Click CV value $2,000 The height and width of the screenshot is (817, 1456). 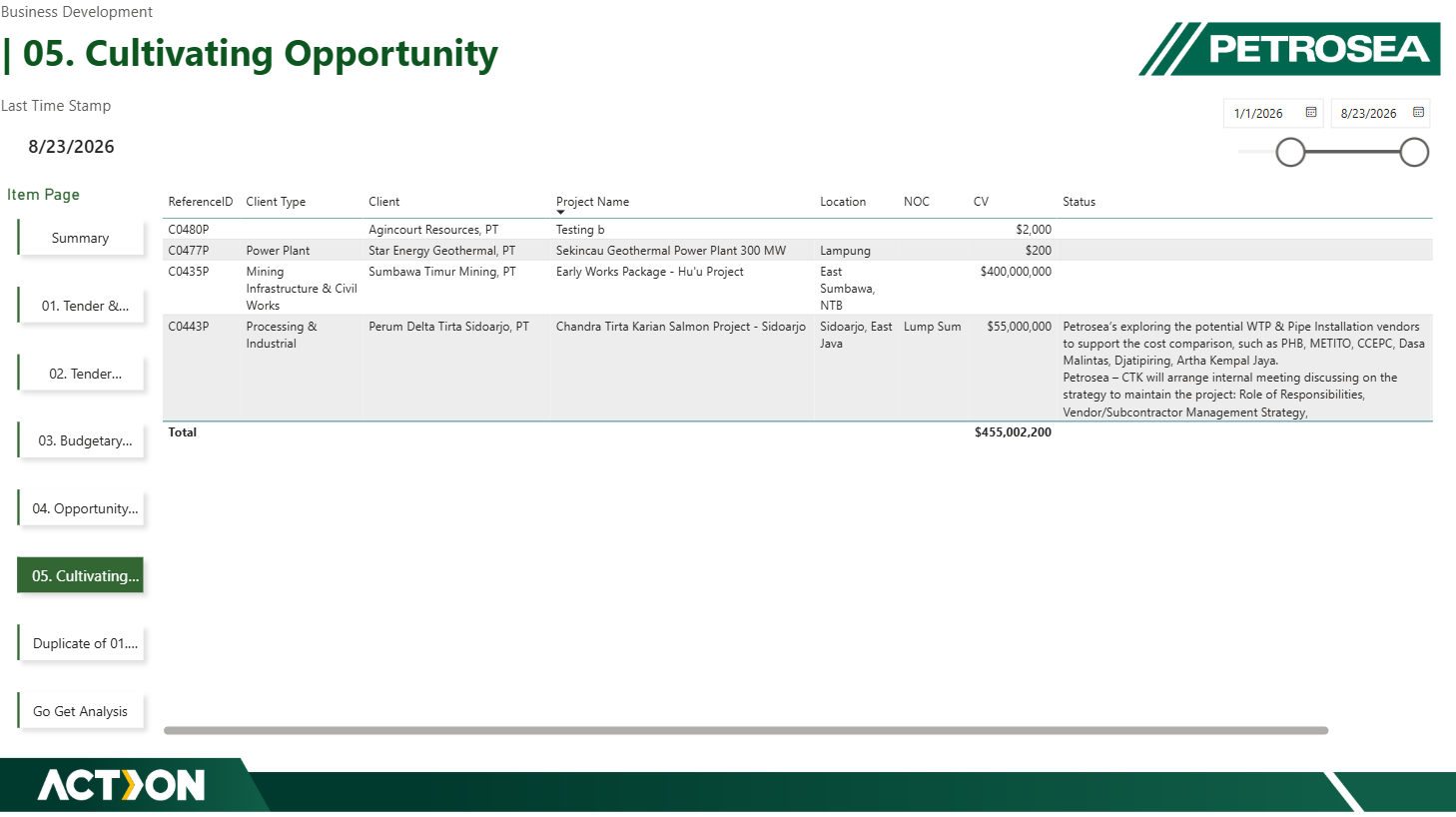[x=1034, y=230]
